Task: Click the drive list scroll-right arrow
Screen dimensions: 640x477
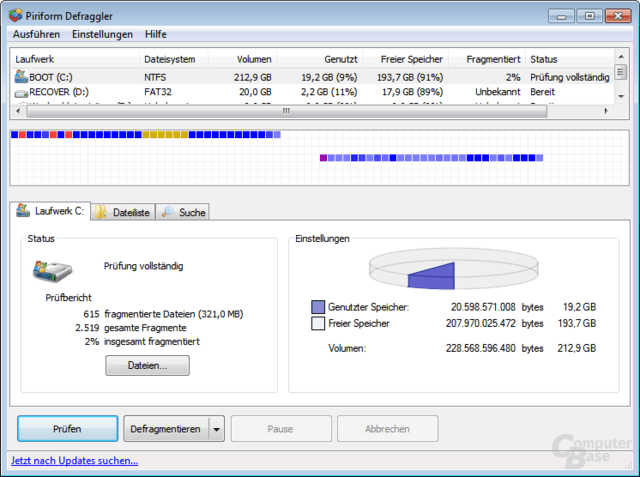Action: coord(606,111)
